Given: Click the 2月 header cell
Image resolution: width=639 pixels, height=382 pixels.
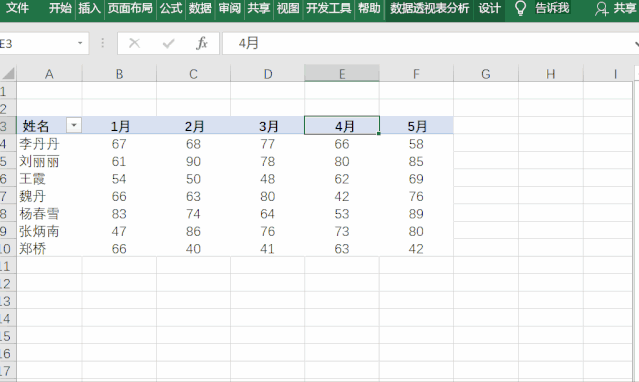Looking at the screenshot, I should pyautogui.click(x=193, y=126).
